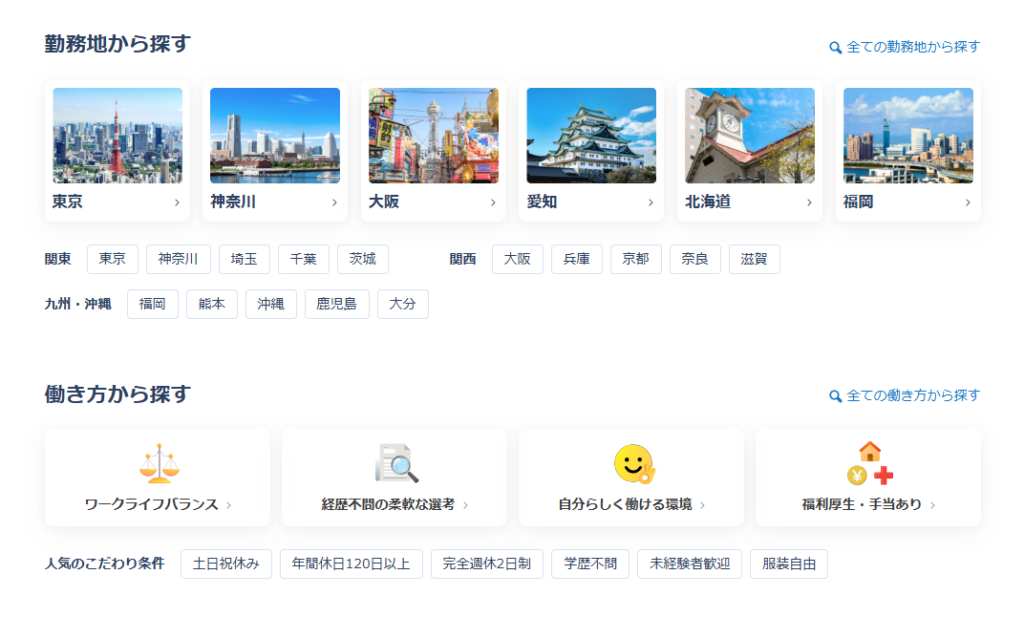Image resolution: width=1024 pixels, height=617 pixels.
Task: Click the 勤務地から探す heading
Action: [118, 44]
